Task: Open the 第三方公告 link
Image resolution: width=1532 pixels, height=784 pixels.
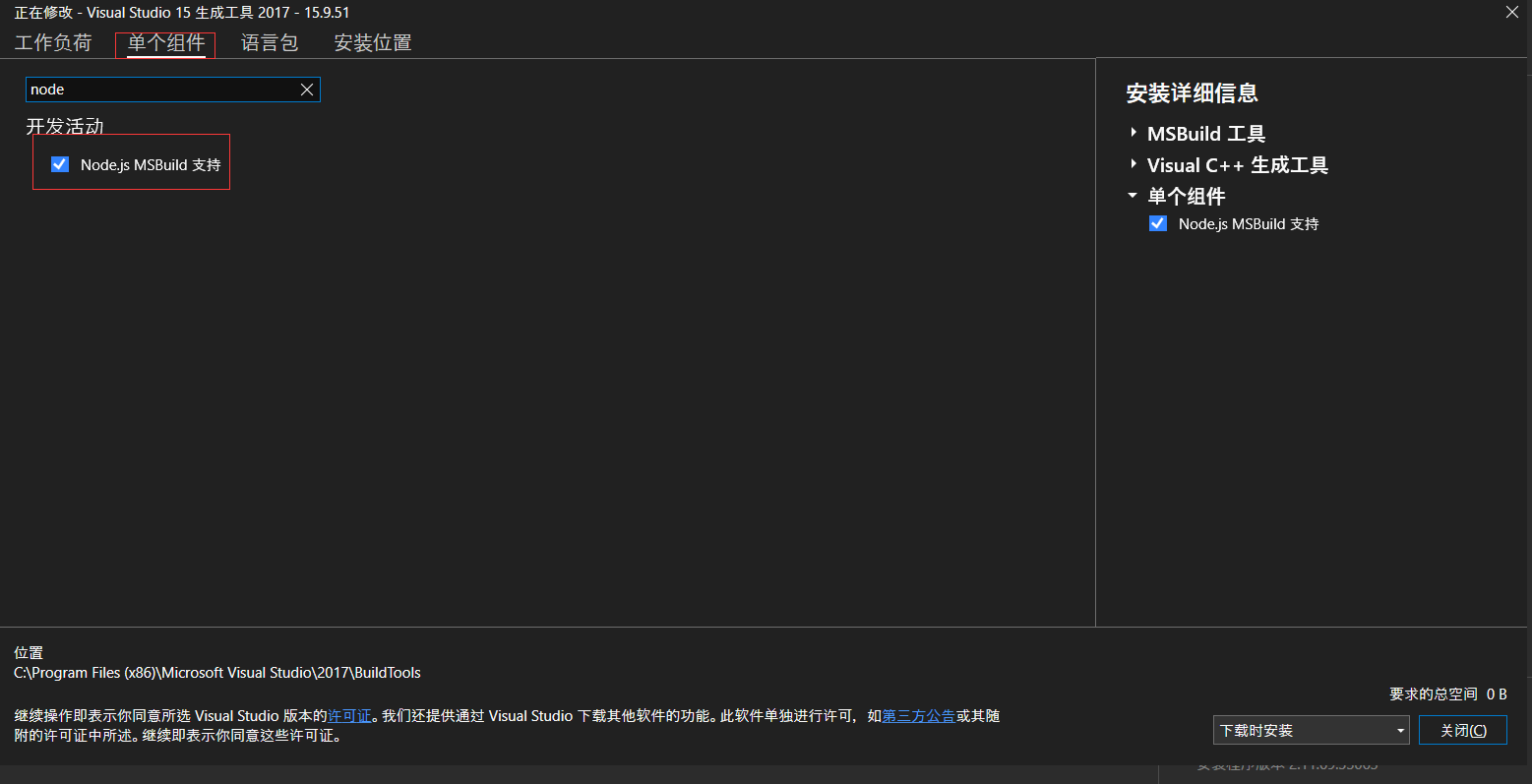Action: pyautogui.click(x=918, y=716)
